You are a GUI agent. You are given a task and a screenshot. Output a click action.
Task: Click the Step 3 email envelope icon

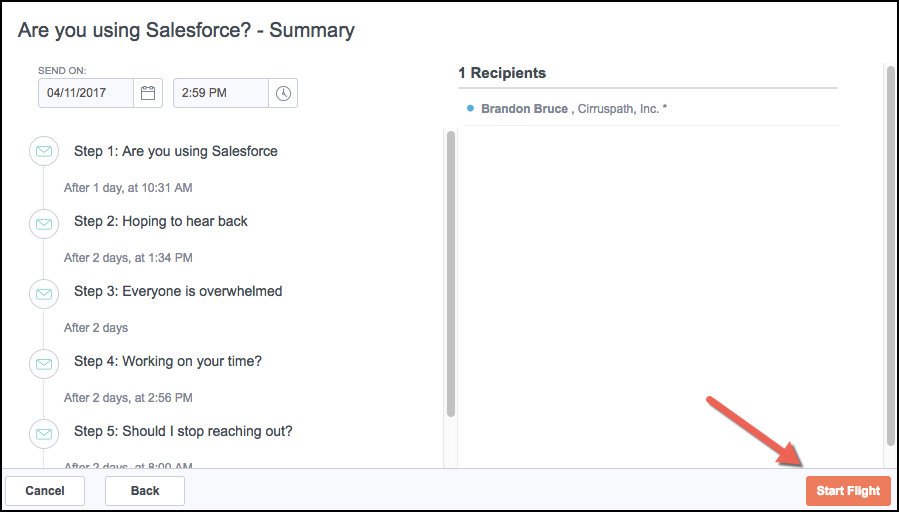point(44,294)
